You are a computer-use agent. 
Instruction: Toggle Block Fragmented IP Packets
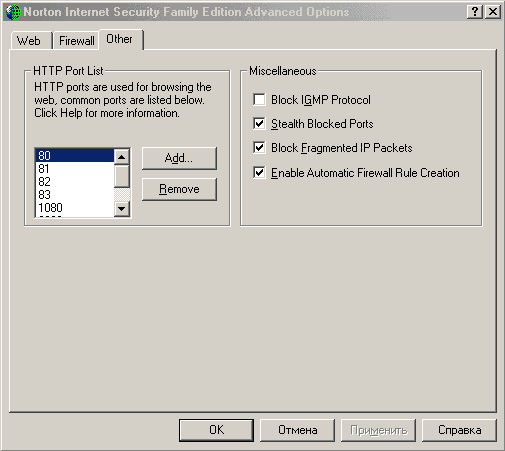[x=259, y=148]
